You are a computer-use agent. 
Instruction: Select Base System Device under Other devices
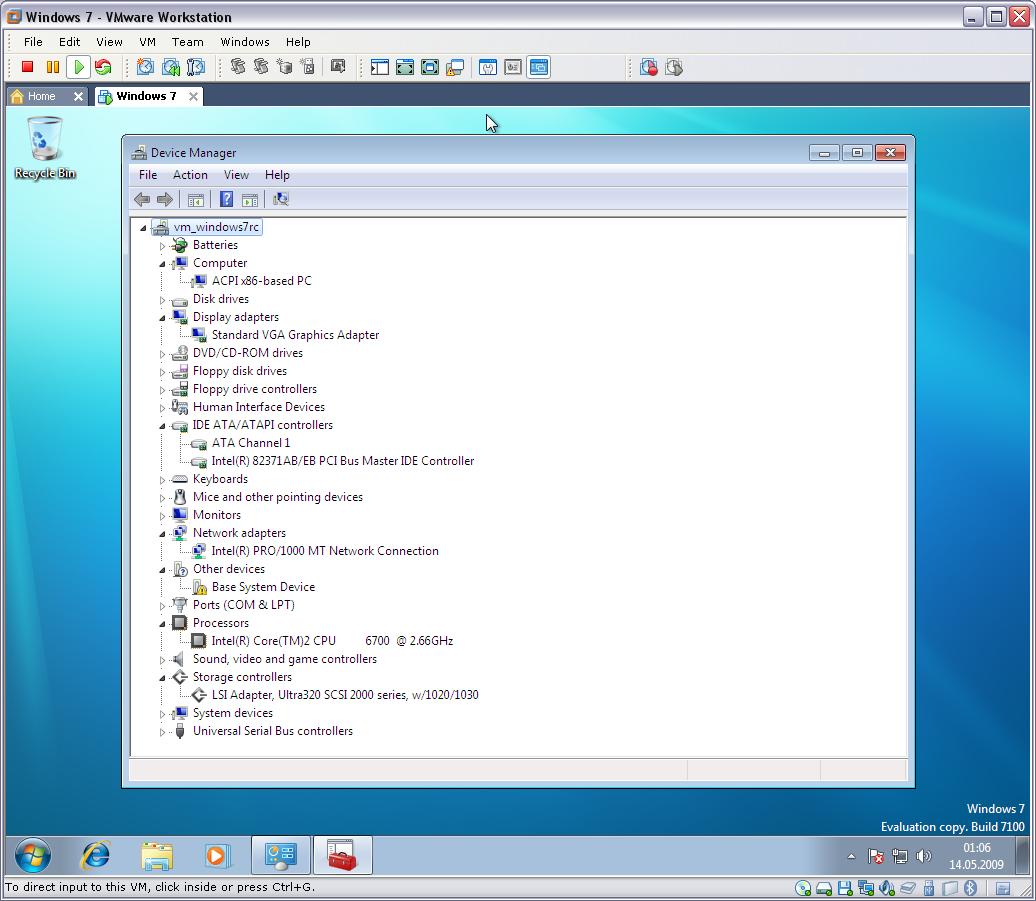(x=263, y=587)
